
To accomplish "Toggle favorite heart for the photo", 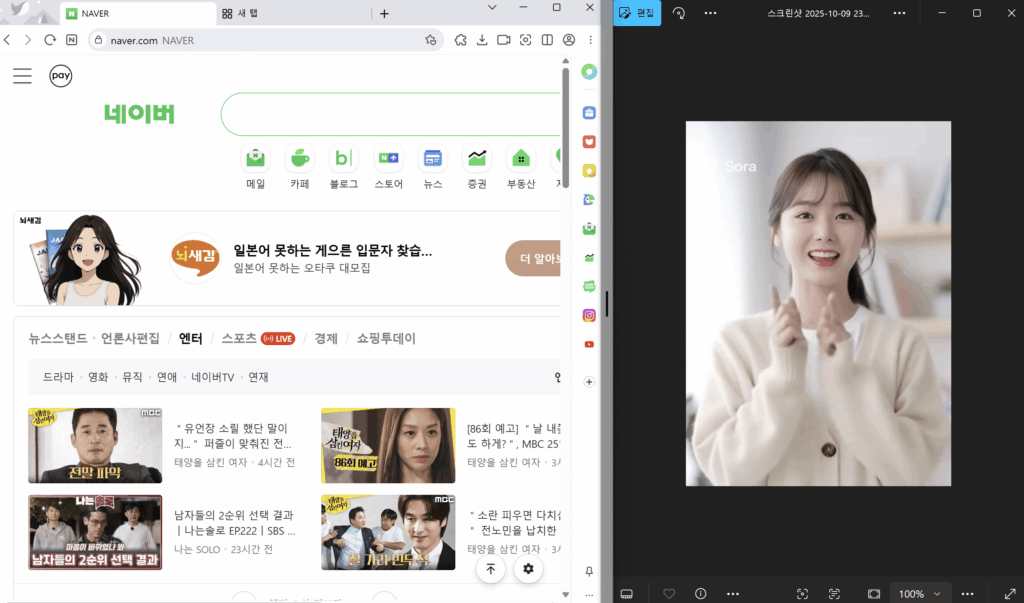I will pyautogui.click(x=669, y=593).
